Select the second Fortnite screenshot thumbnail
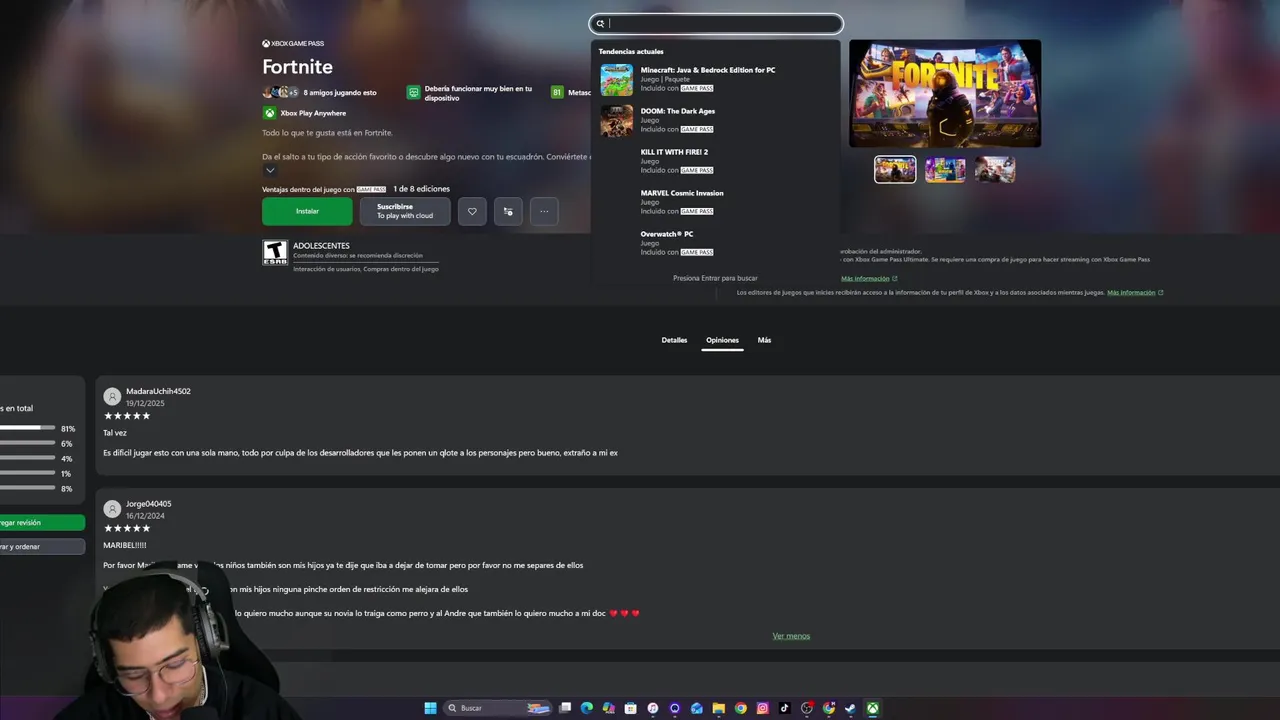 click(x=945, y=169)
